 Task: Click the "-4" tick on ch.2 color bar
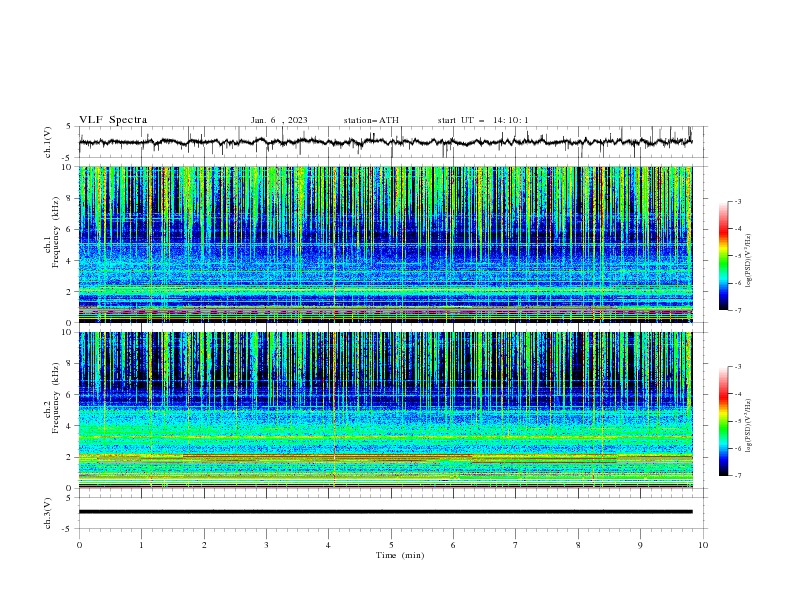click(x=737, y=394)
